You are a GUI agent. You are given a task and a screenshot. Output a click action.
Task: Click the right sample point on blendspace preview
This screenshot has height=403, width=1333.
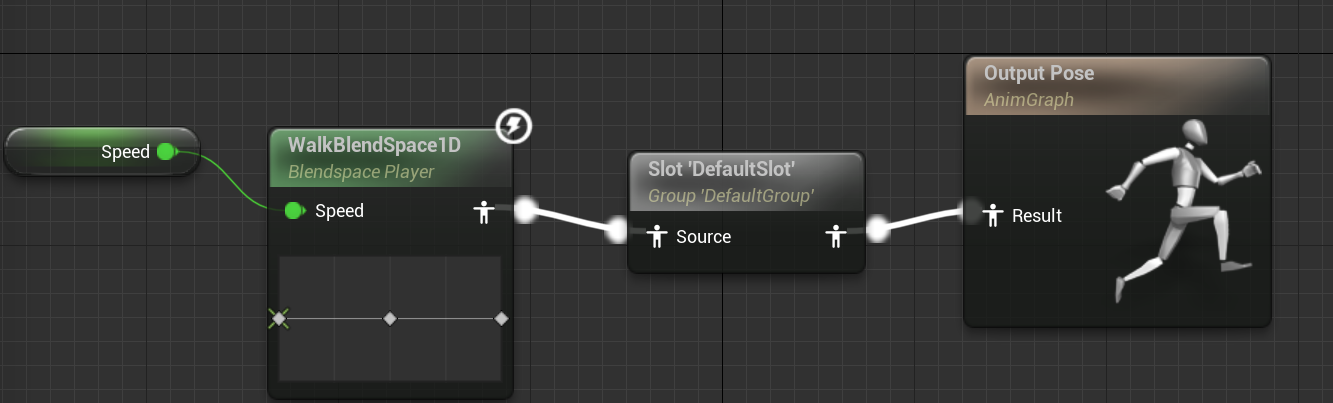(x=501, y=318)
